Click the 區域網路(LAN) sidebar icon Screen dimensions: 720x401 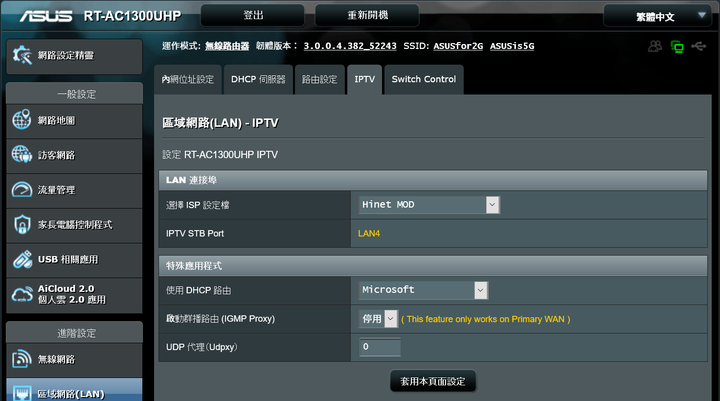pyautogui.click(x=22, y=393)
